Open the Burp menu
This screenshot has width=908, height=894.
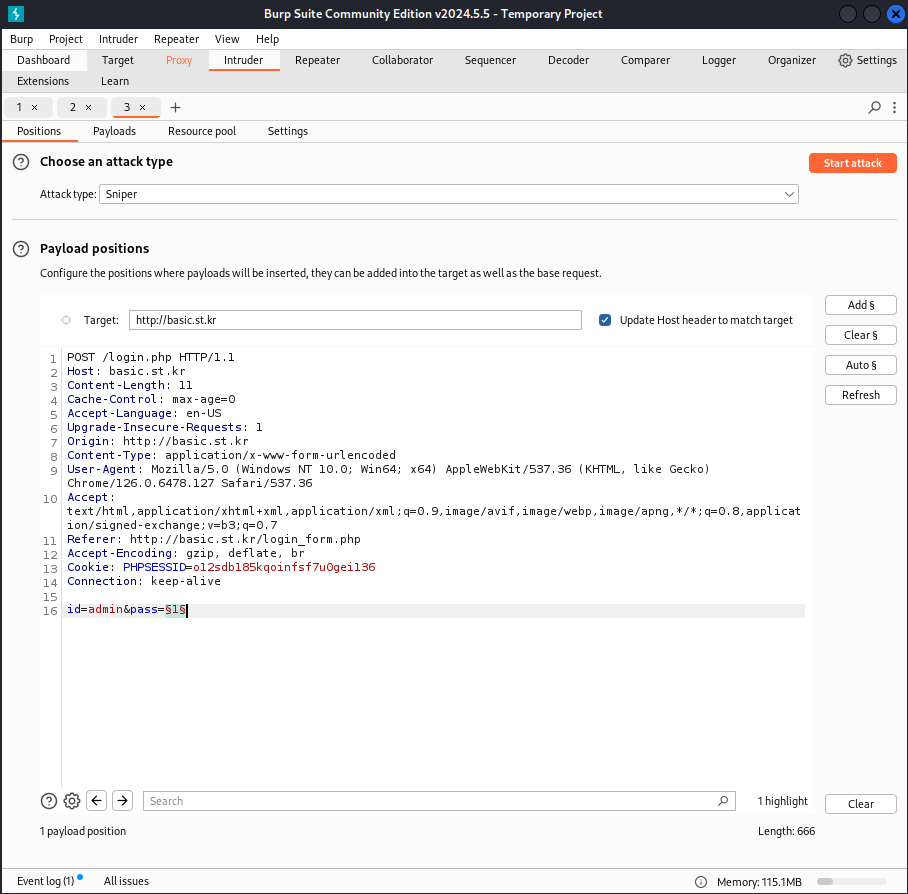point(21,39)
